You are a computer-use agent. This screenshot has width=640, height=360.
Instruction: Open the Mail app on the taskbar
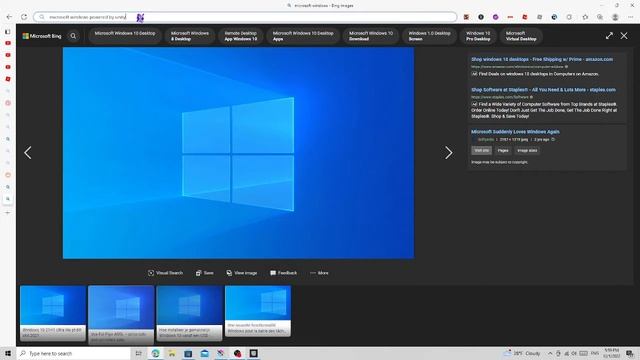pyautogui.click(x=204, y=353)
